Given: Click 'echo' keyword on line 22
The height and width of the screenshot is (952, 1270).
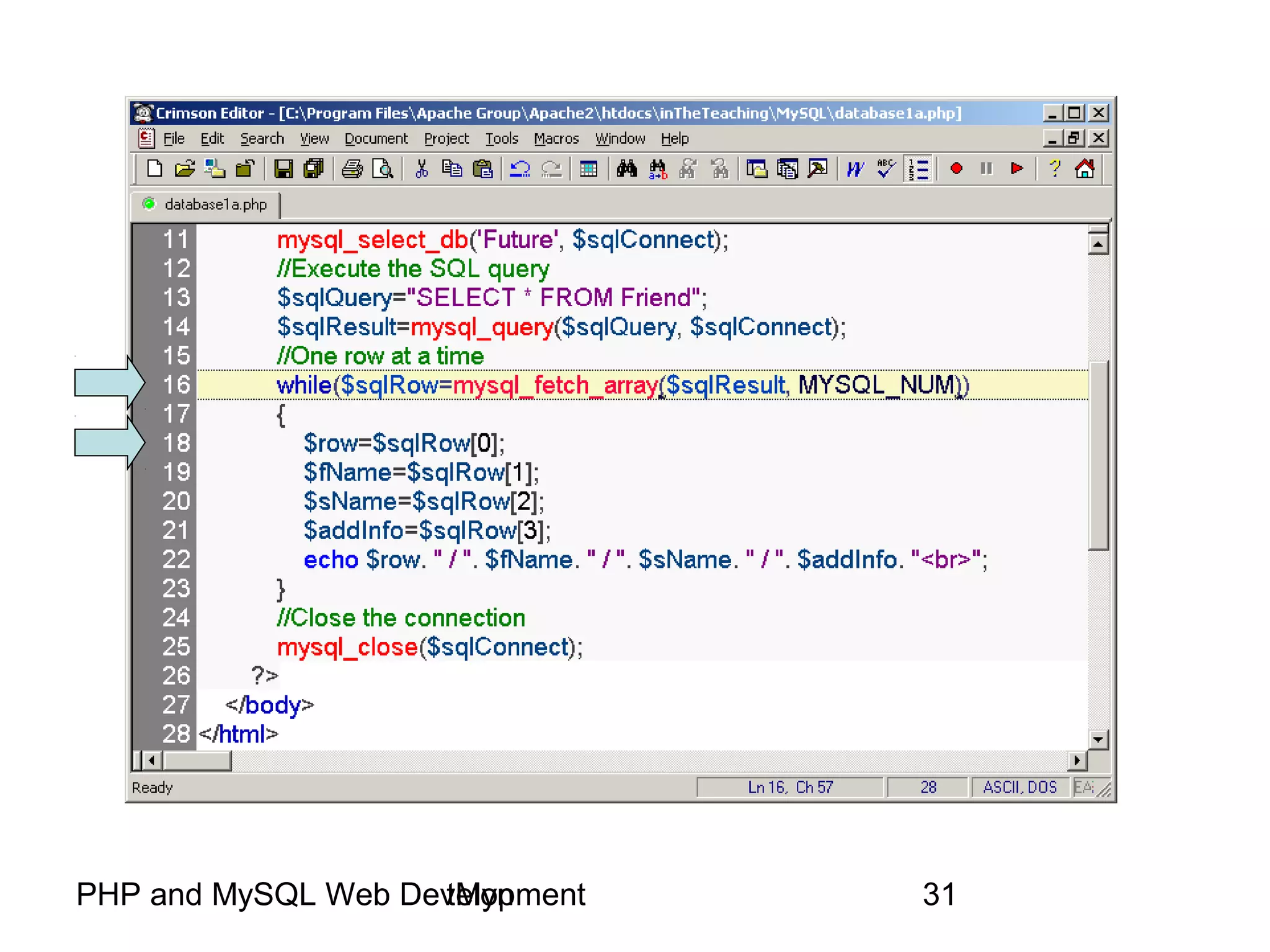Looking at the screenshot, I should click(331, 560).
